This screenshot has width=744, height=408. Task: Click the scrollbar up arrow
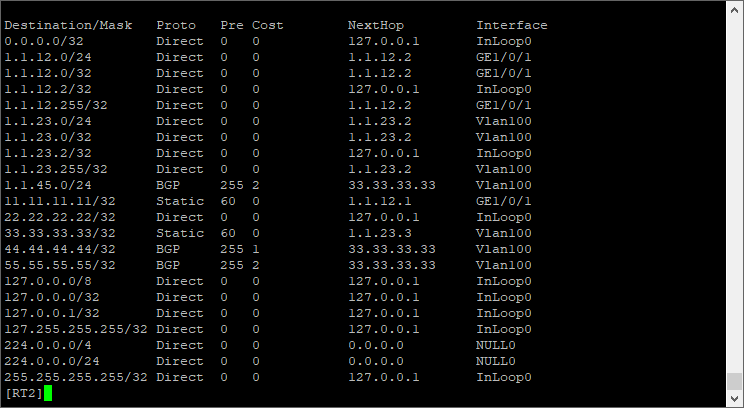tap(735, 9)
